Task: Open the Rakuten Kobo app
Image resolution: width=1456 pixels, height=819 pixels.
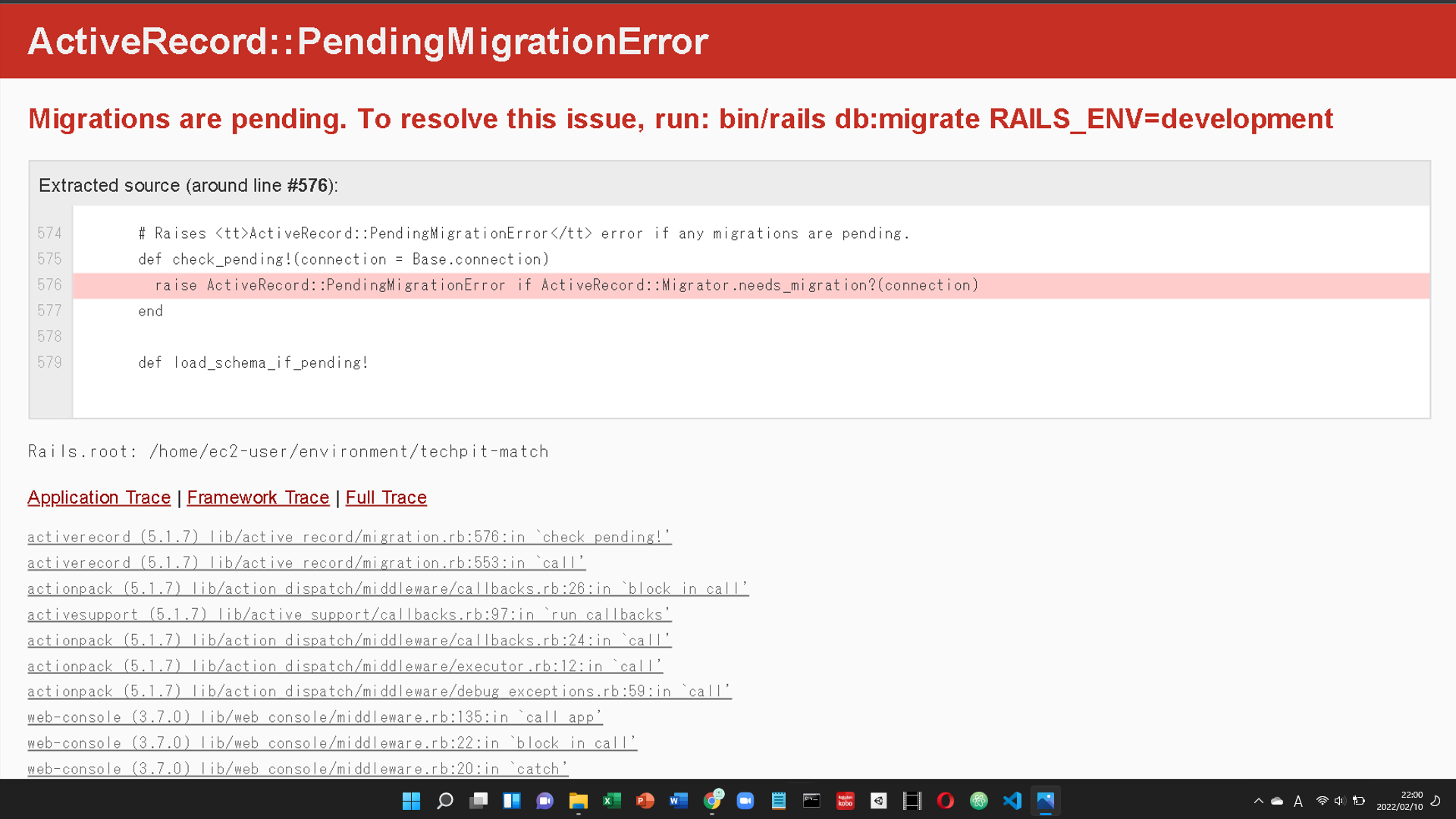Action: pos(846,800)
